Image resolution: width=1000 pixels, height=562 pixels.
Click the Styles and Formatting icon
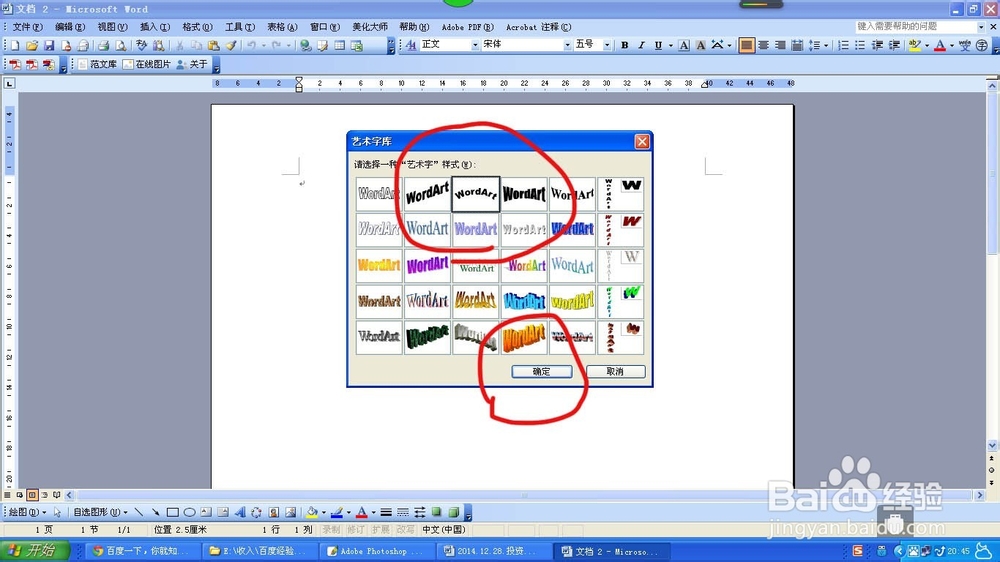pos(411,45)
